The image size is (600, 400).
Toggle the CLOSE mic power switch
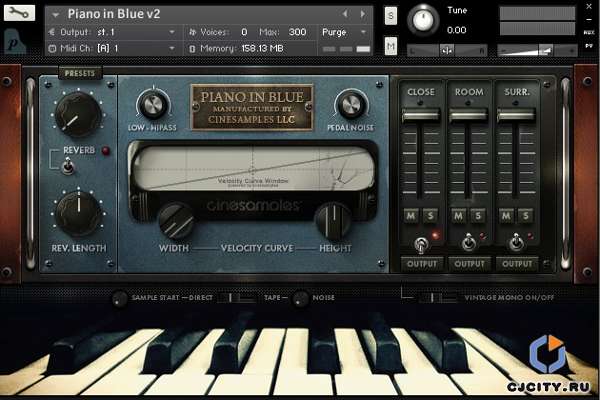[x=421, y=244]
